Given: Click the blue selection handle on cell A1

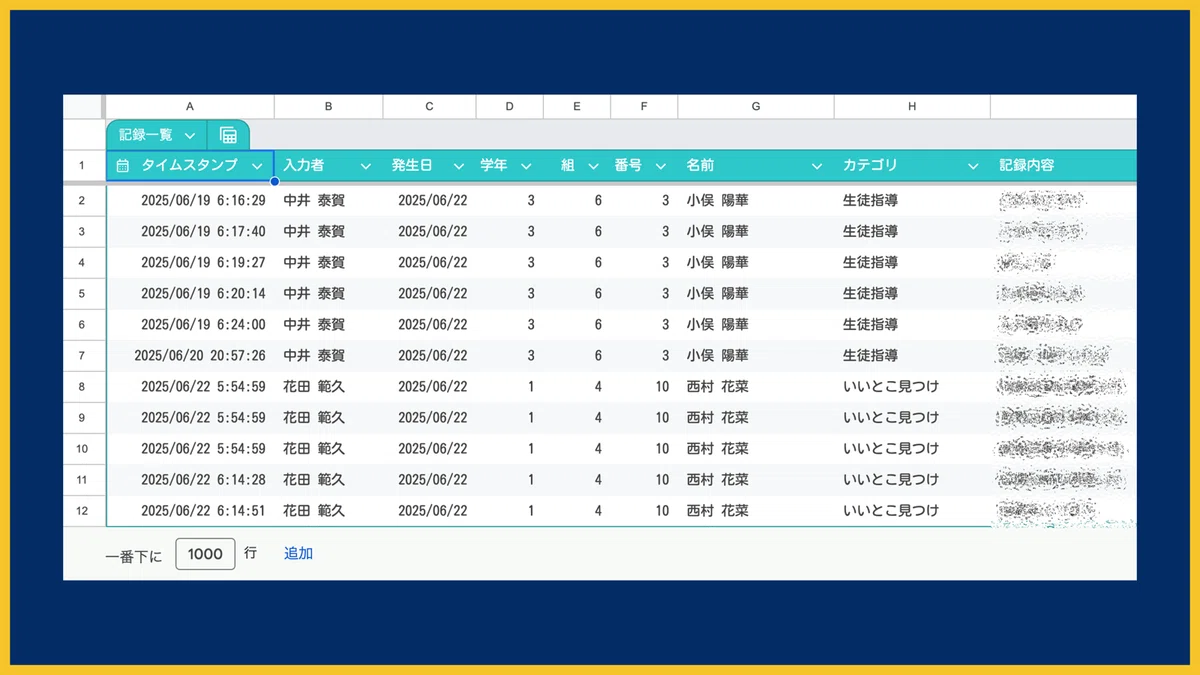Looking at the screenshot, I should [275, 181].
